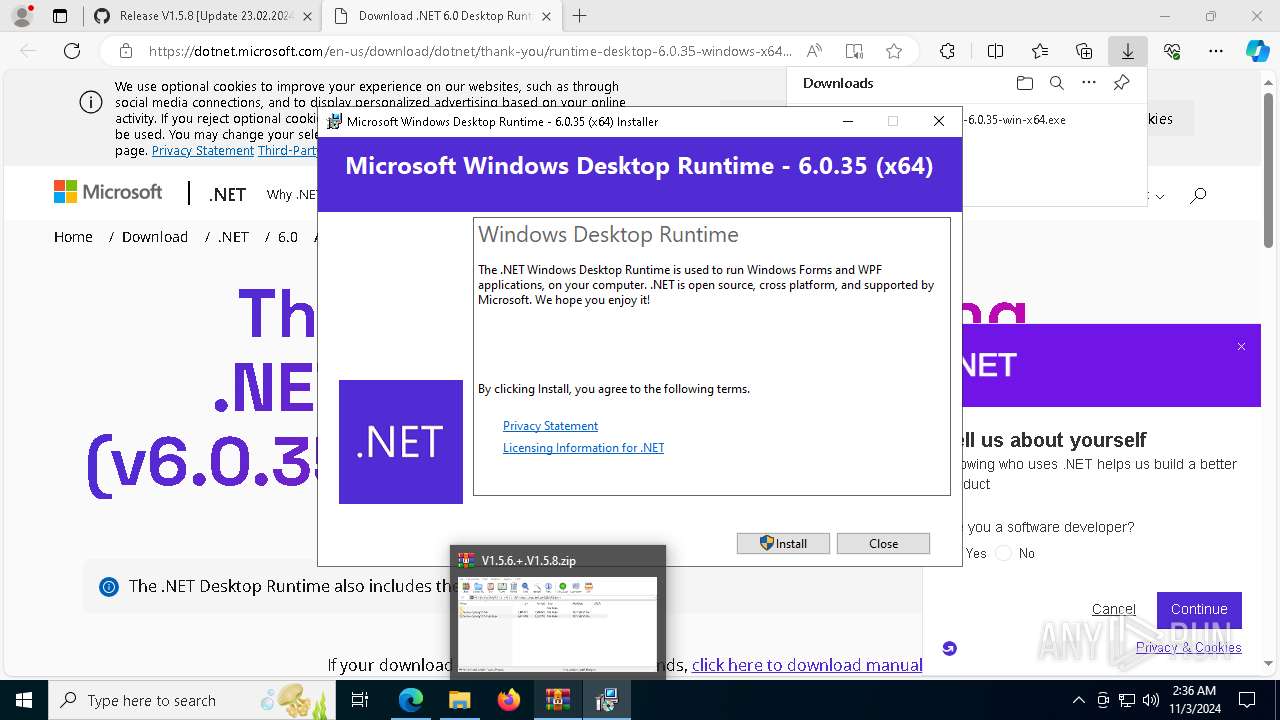Click the taskbar search box

tap(192, 700)
